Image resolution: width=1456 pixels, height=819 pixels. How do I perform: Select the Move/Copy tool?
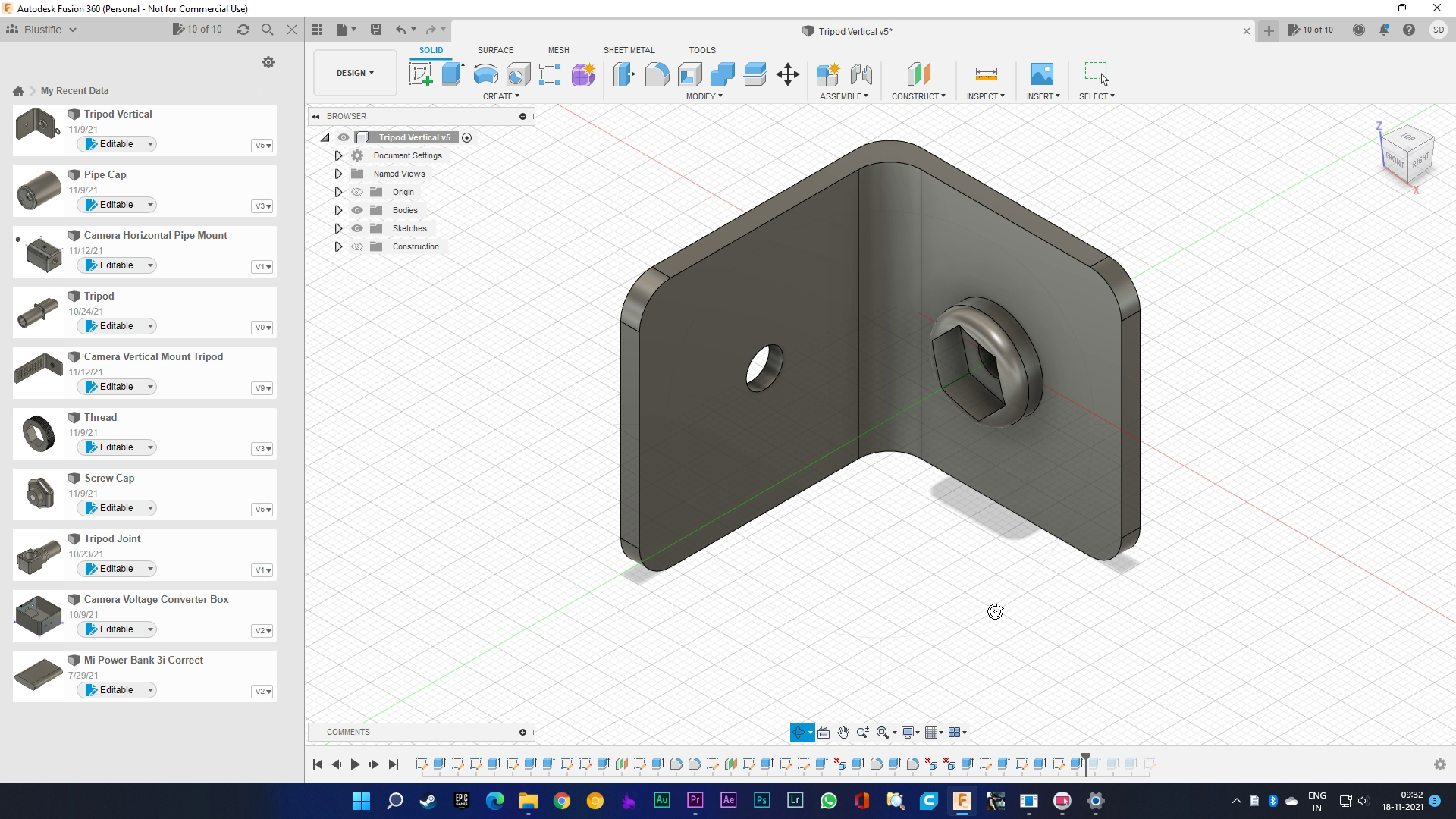coord(788,74)
